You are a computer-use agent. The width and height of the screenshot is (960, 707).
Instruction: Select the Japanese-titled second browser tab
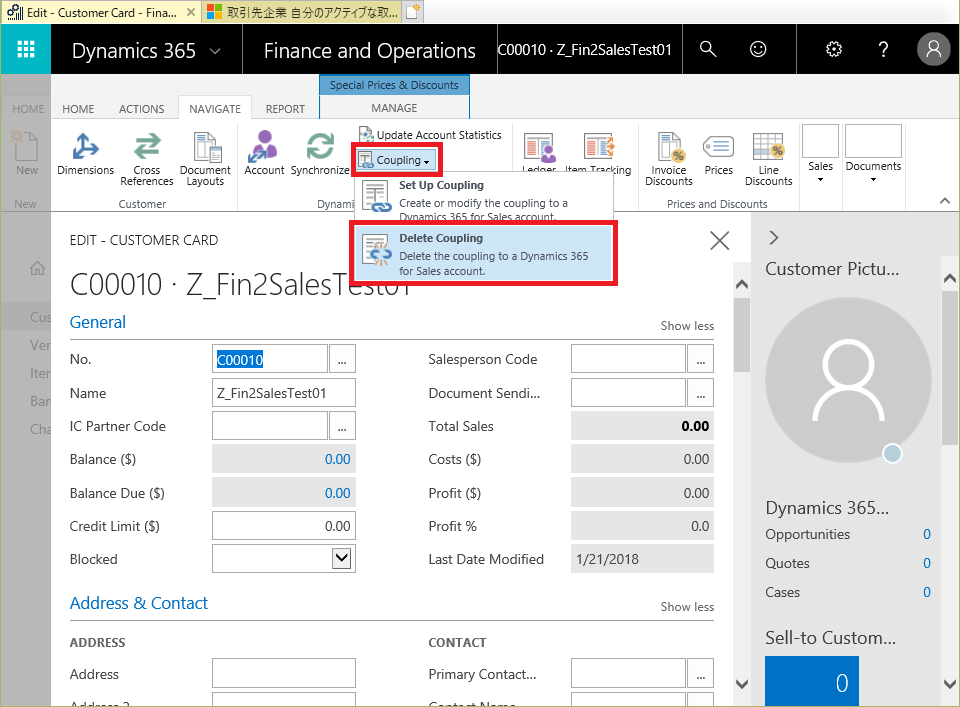pos(302,12)
